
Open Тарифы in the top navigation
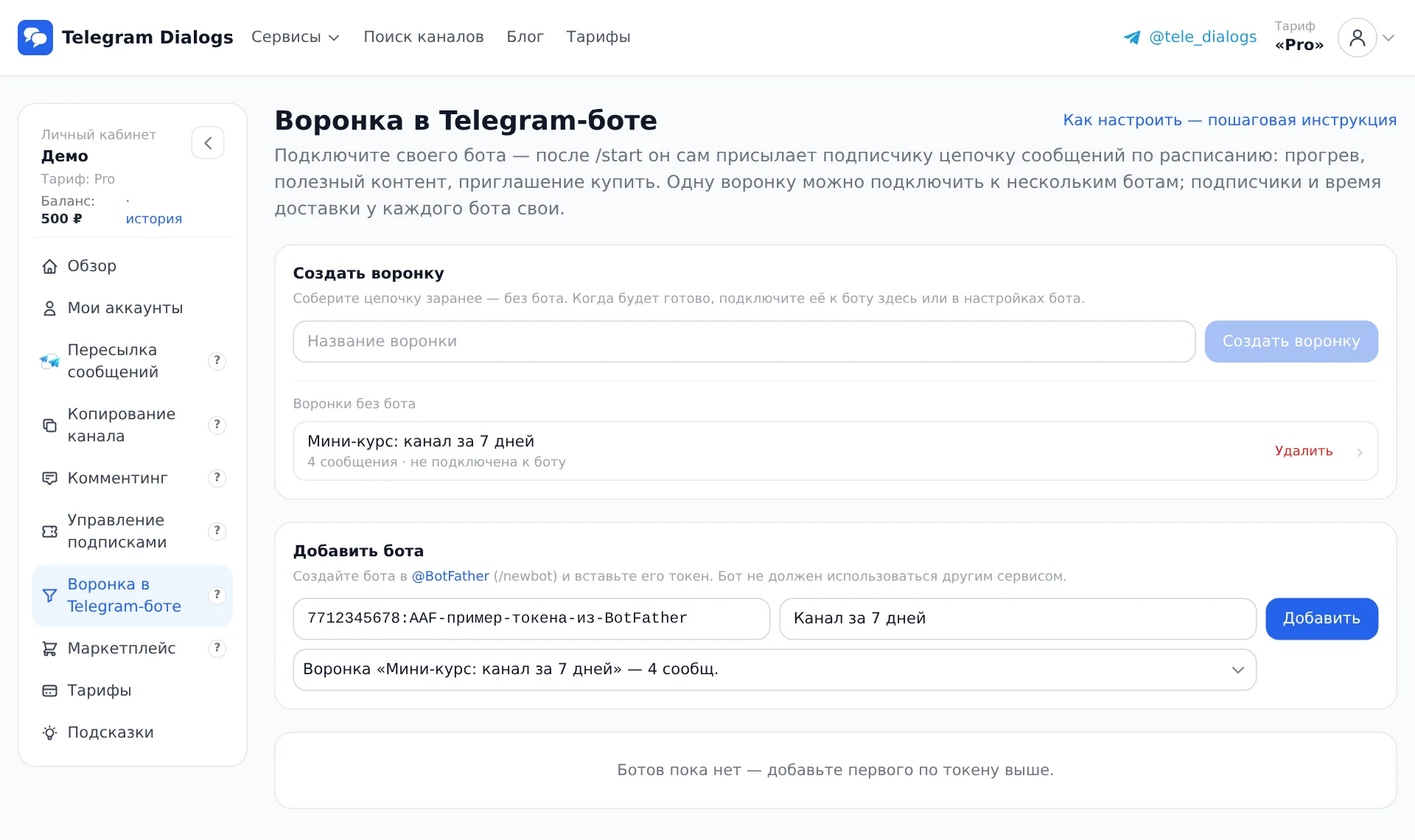(598, 37)
